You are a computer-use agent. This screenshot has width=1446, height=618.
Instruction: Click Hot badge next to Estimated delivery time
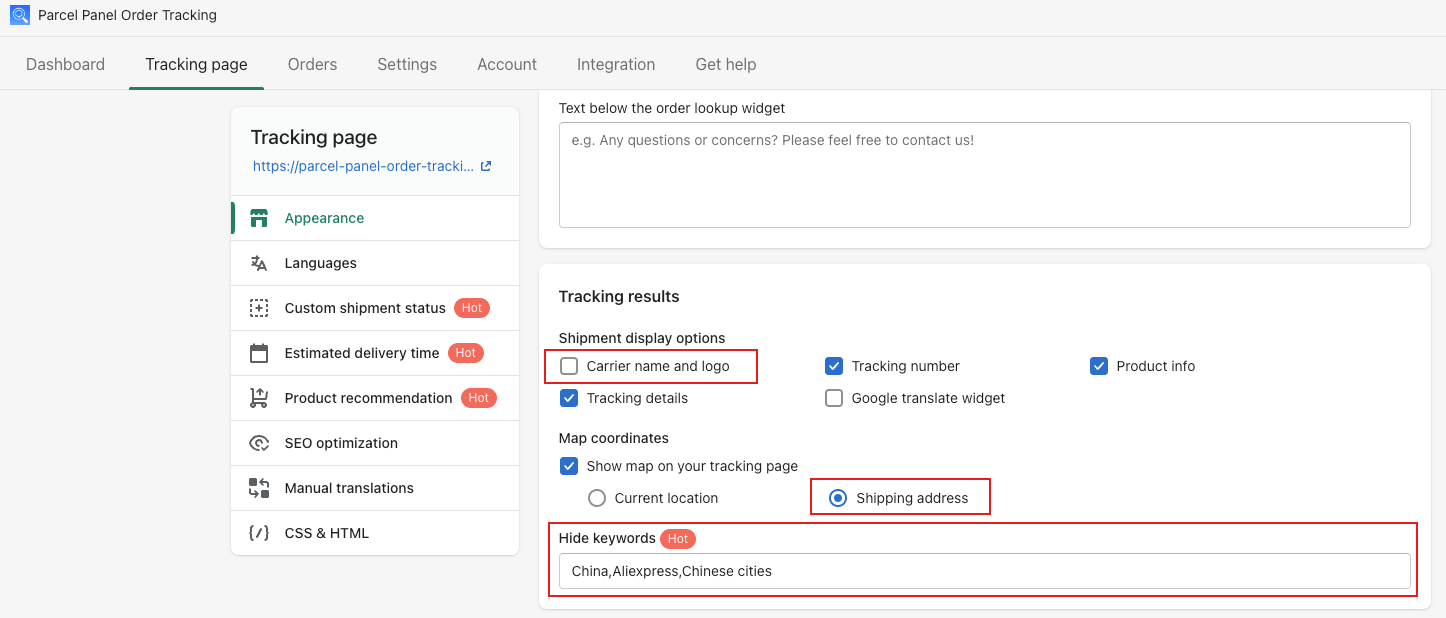point(465,353)
